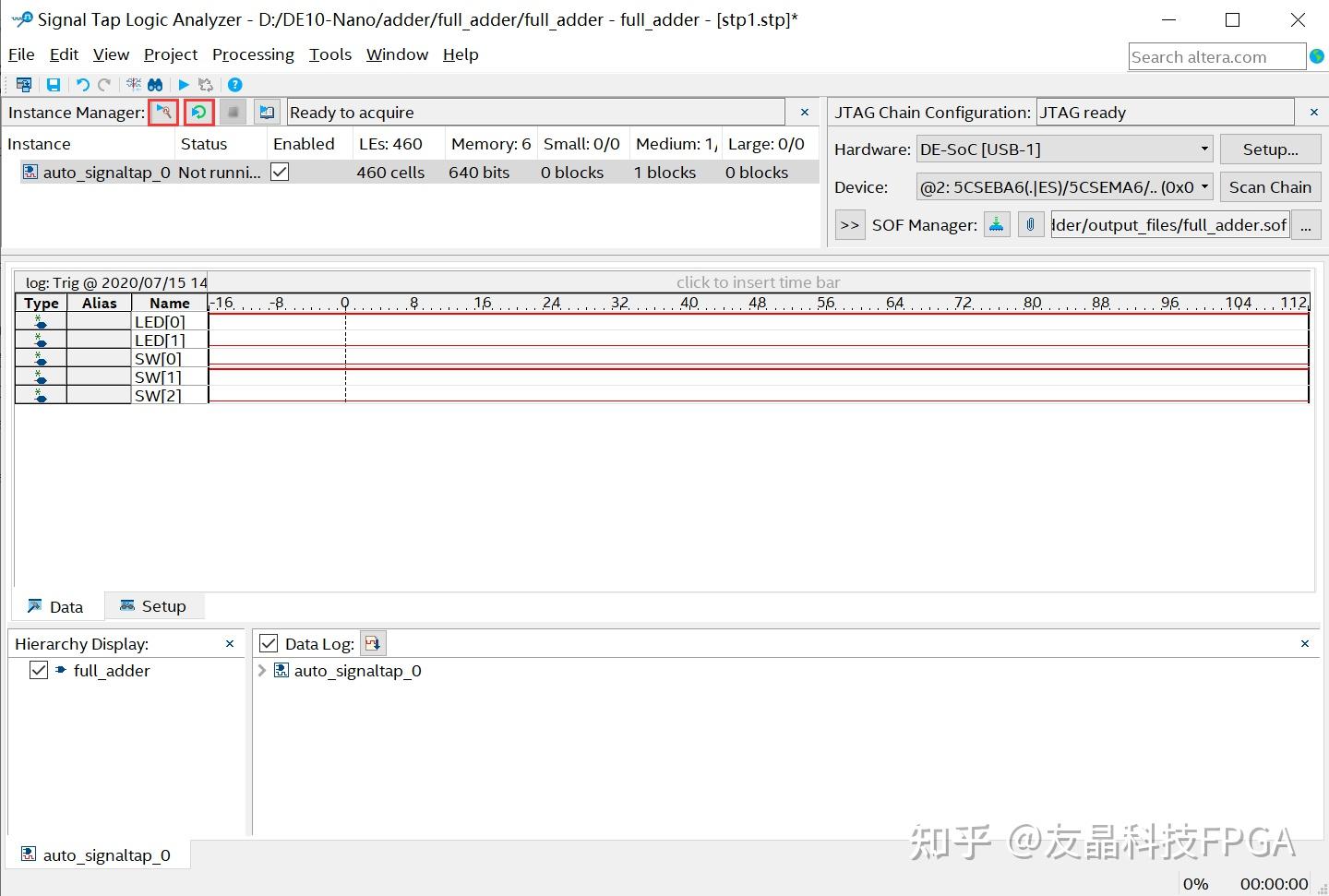Open the Program Device icon in SOF Manager

(997, 224)
